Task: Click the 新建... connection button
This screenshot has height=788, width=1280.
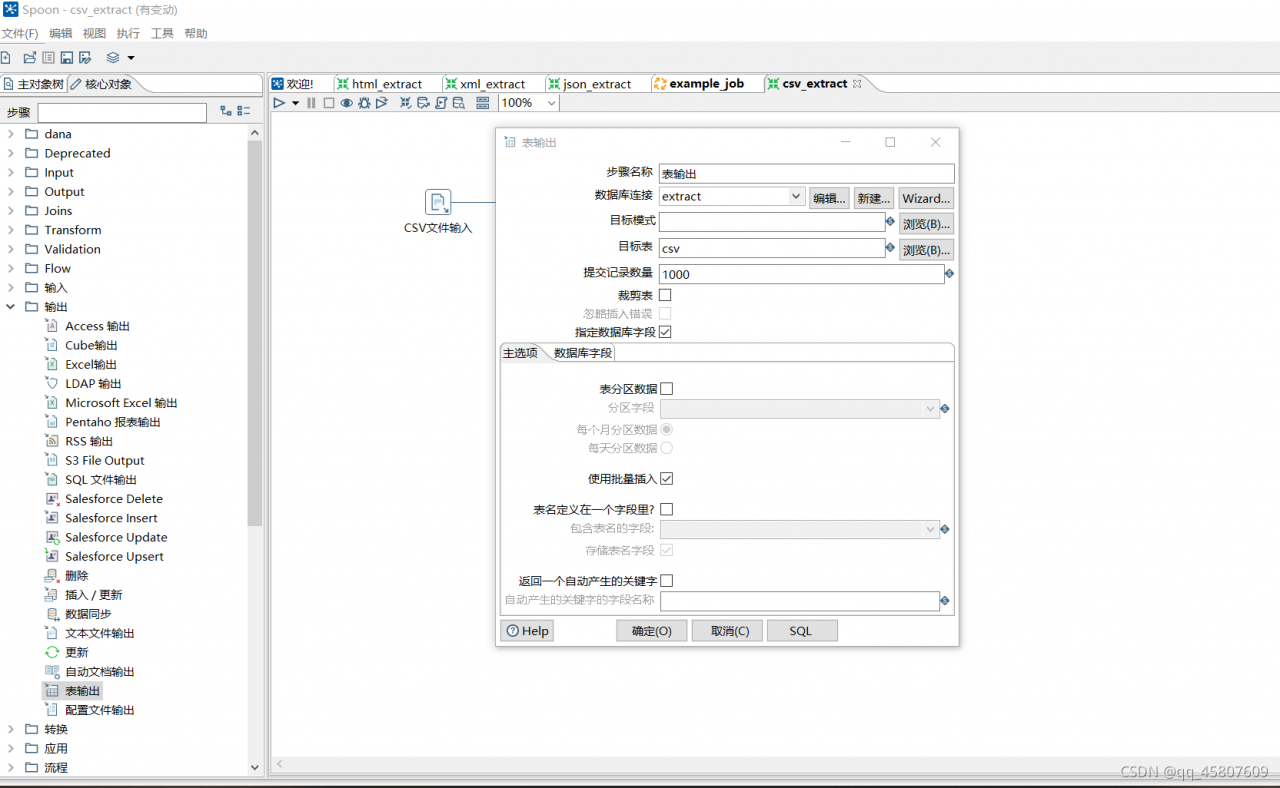Action: pyautogui.click(x=874, y=198)
